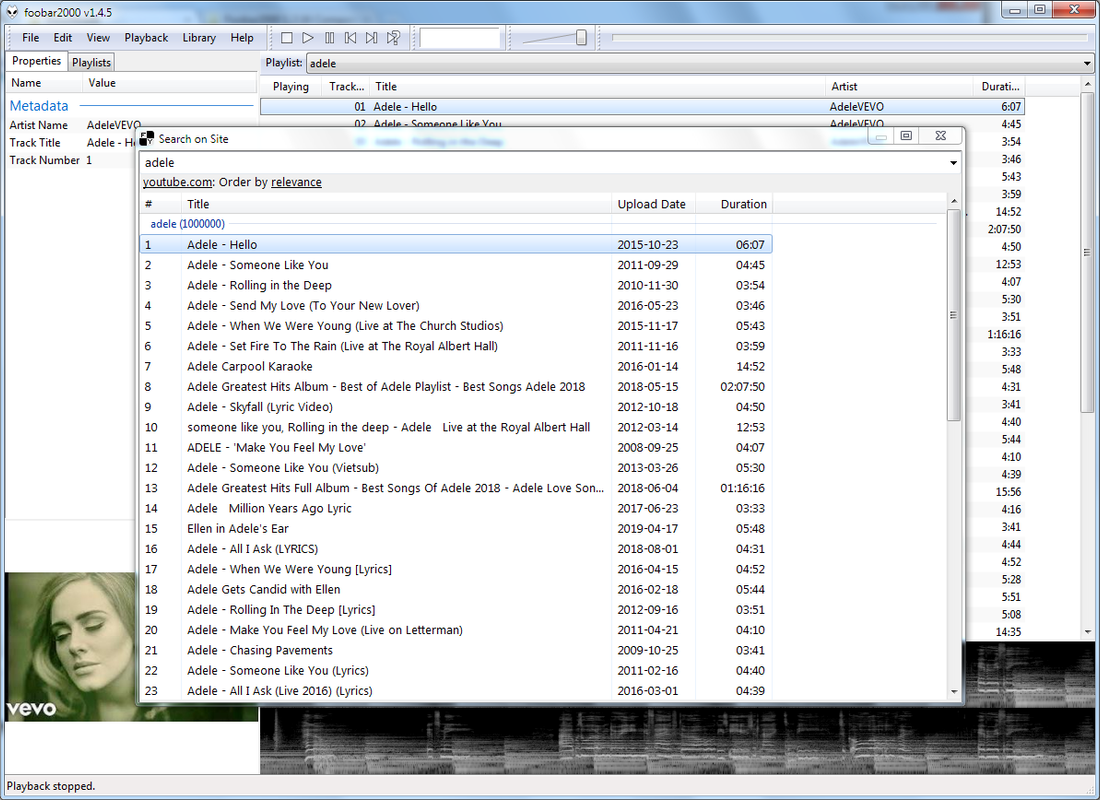1100x800 pixels.
Task: Close the Search on Site dialog
Action: pyautogui.click(x=941, y=135)
